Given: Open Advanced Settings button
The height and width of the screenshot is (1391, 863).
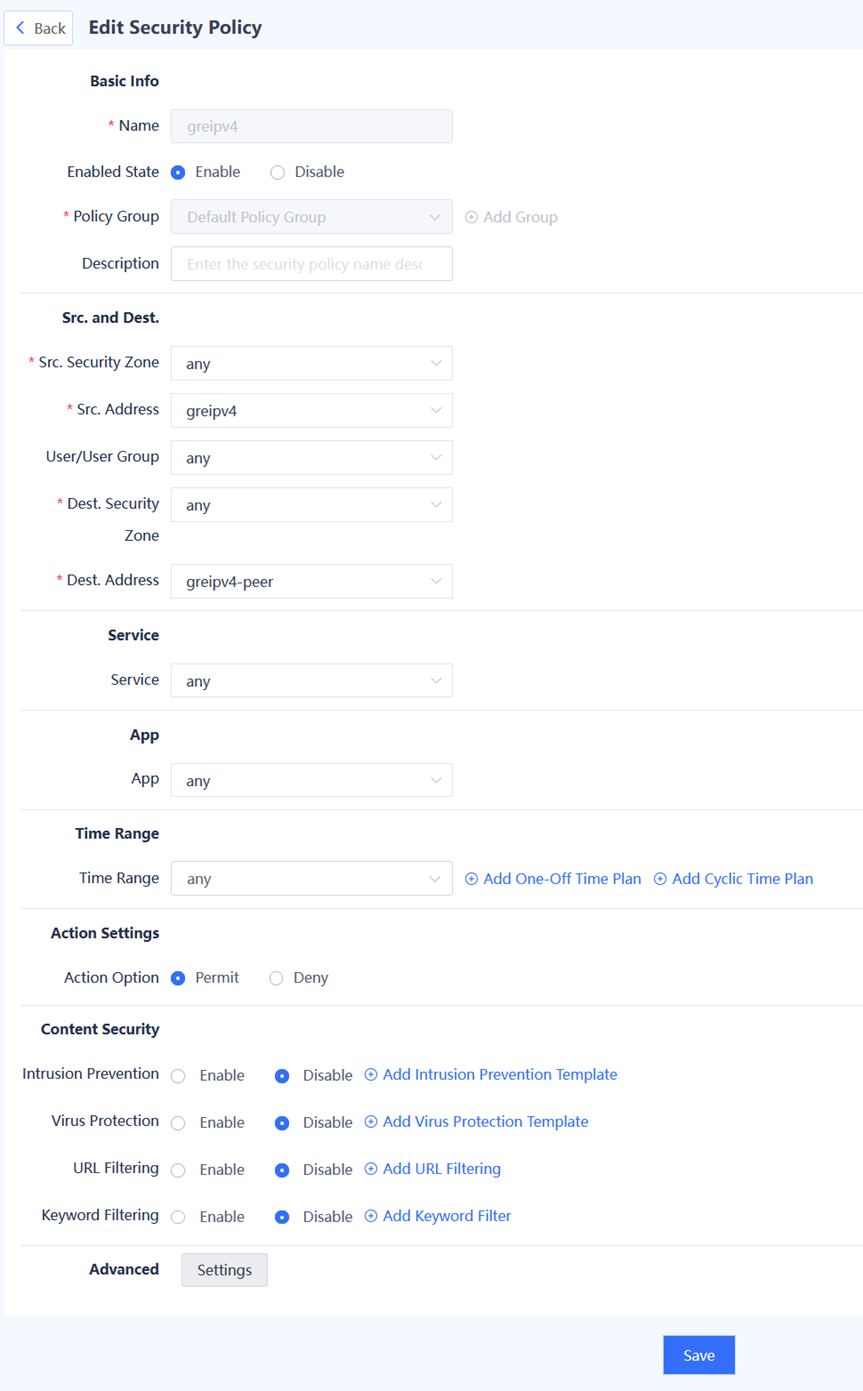Looking at the screenshot, I should click(x=224, y=1270).
